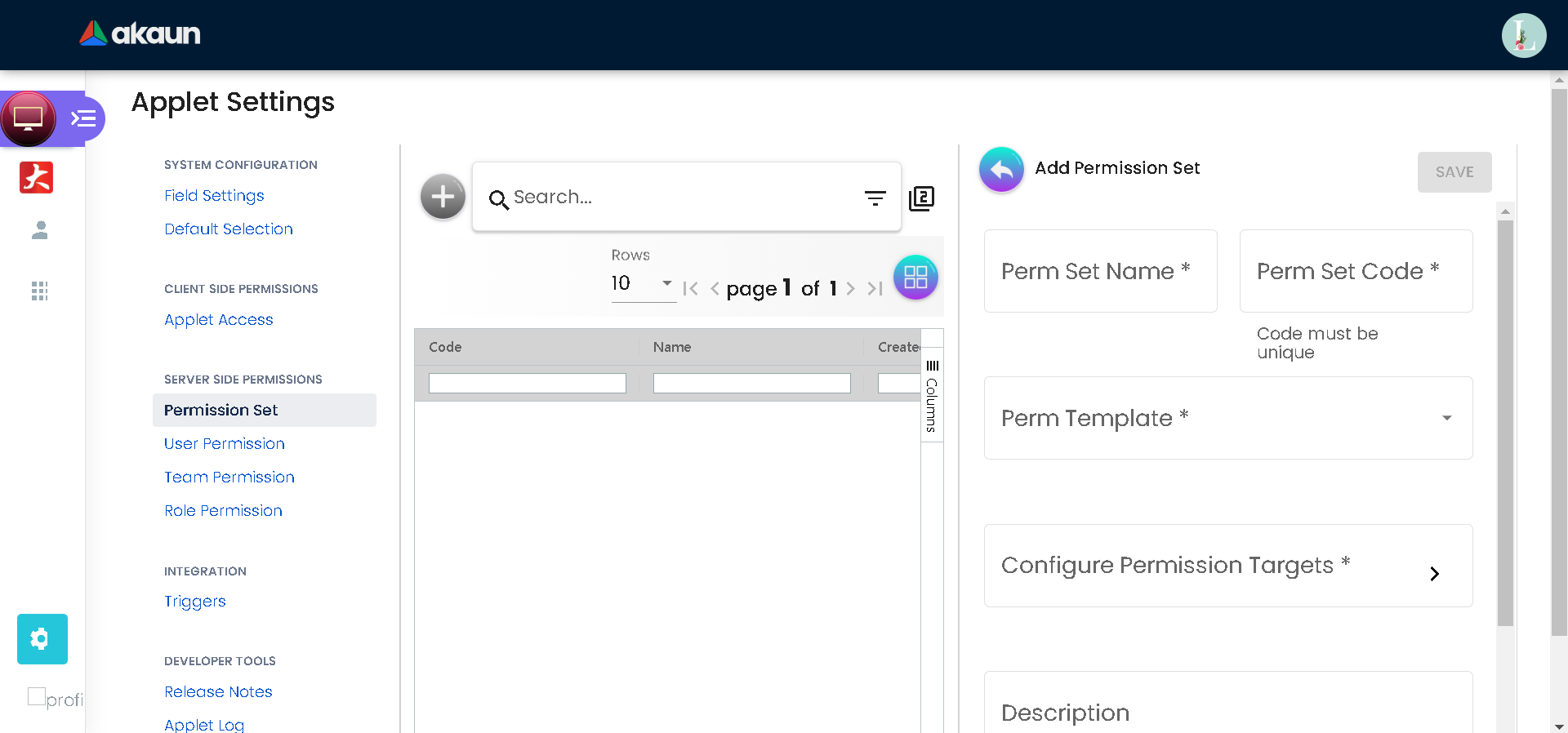The width and height of the screenshot is (1568, 733).
Task: Click the Code column filter box
Action: 528,384
